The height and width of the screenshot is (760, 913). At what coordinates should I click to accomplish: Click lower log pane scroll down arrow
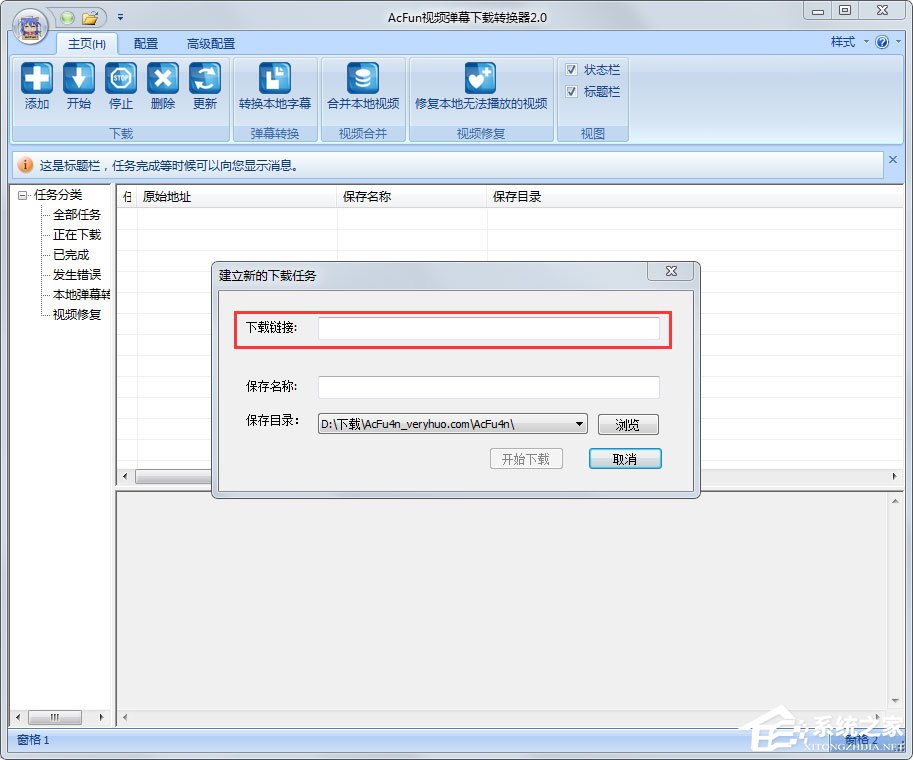895,701
